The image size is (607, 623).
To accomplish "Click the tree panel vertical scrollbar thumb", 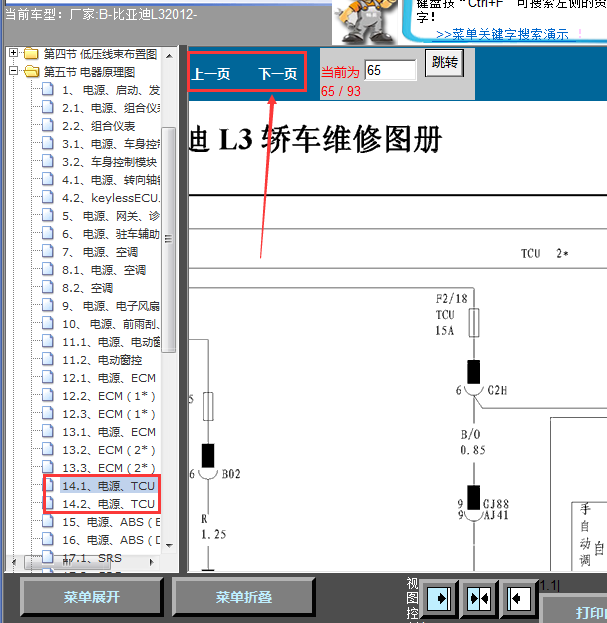I will point(169,240).
